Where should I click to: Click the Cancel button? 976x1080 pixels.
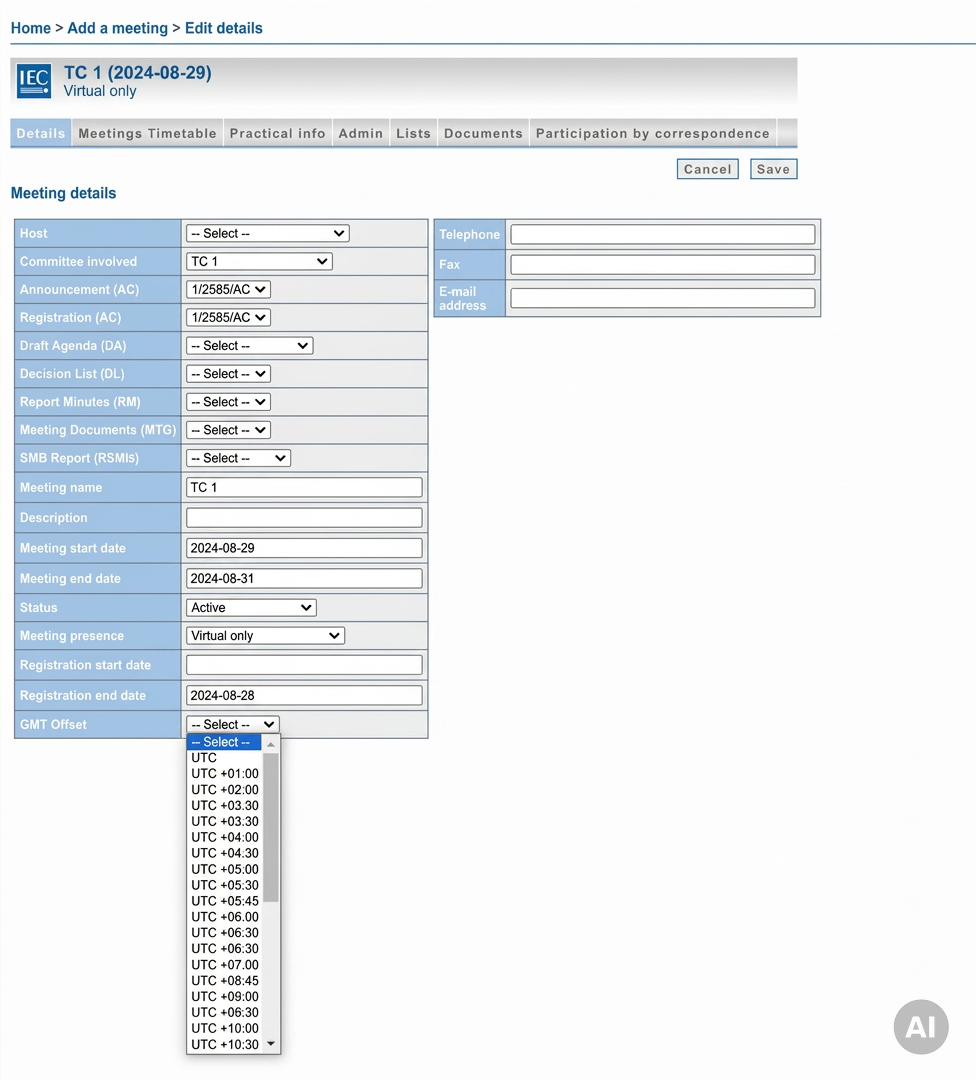pyautogui.click(x=707, y=169)
